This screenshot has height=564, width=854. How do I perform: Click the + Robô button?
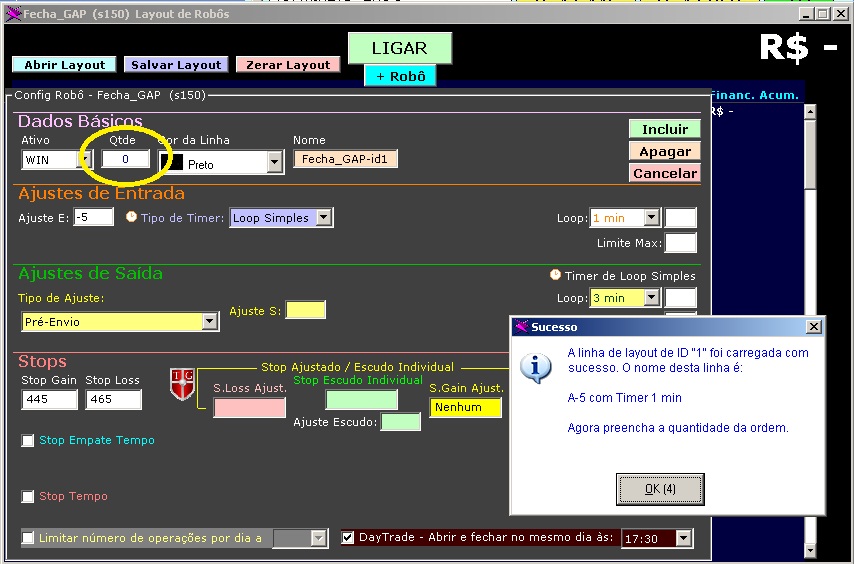[x=400, y=76]
